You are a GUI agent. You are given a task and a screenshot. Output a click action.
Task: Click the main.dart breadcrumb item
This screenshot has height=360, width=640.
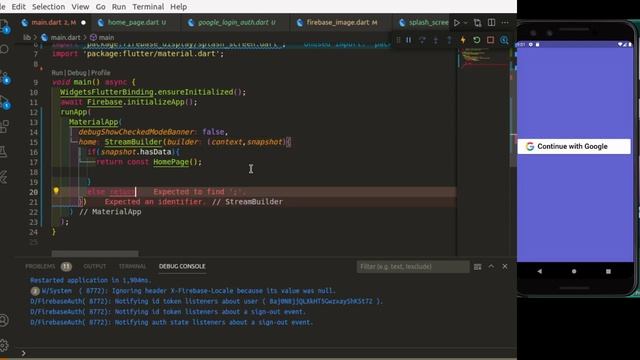click(x=61, y=37)
